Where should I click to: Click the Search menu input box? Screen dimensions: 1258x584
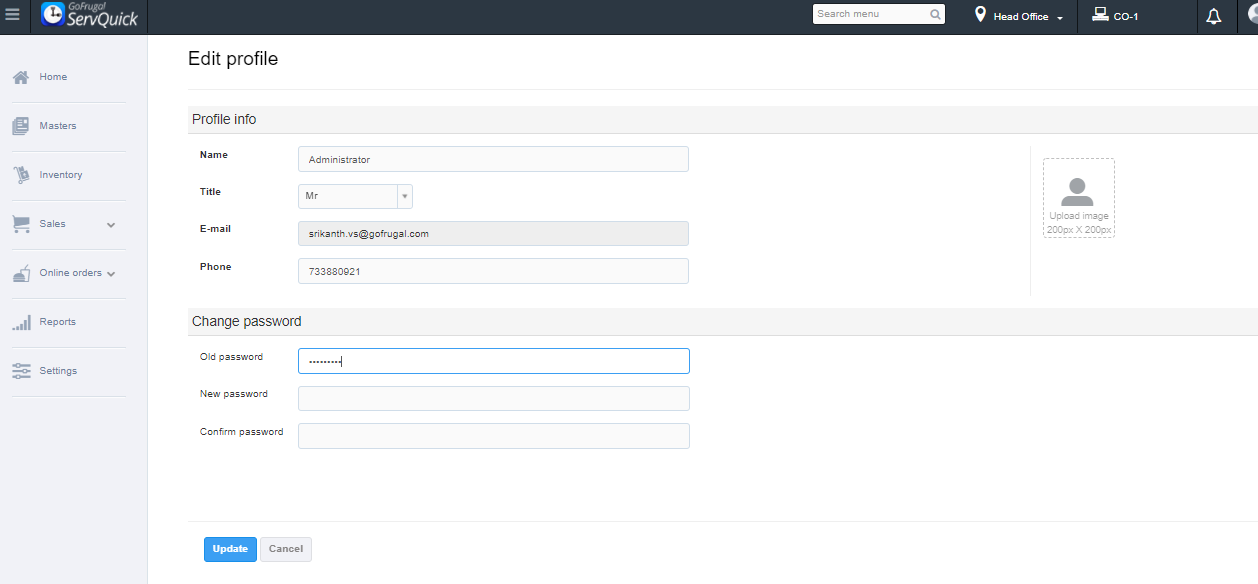pyautogui.click(x=870, y=15)
